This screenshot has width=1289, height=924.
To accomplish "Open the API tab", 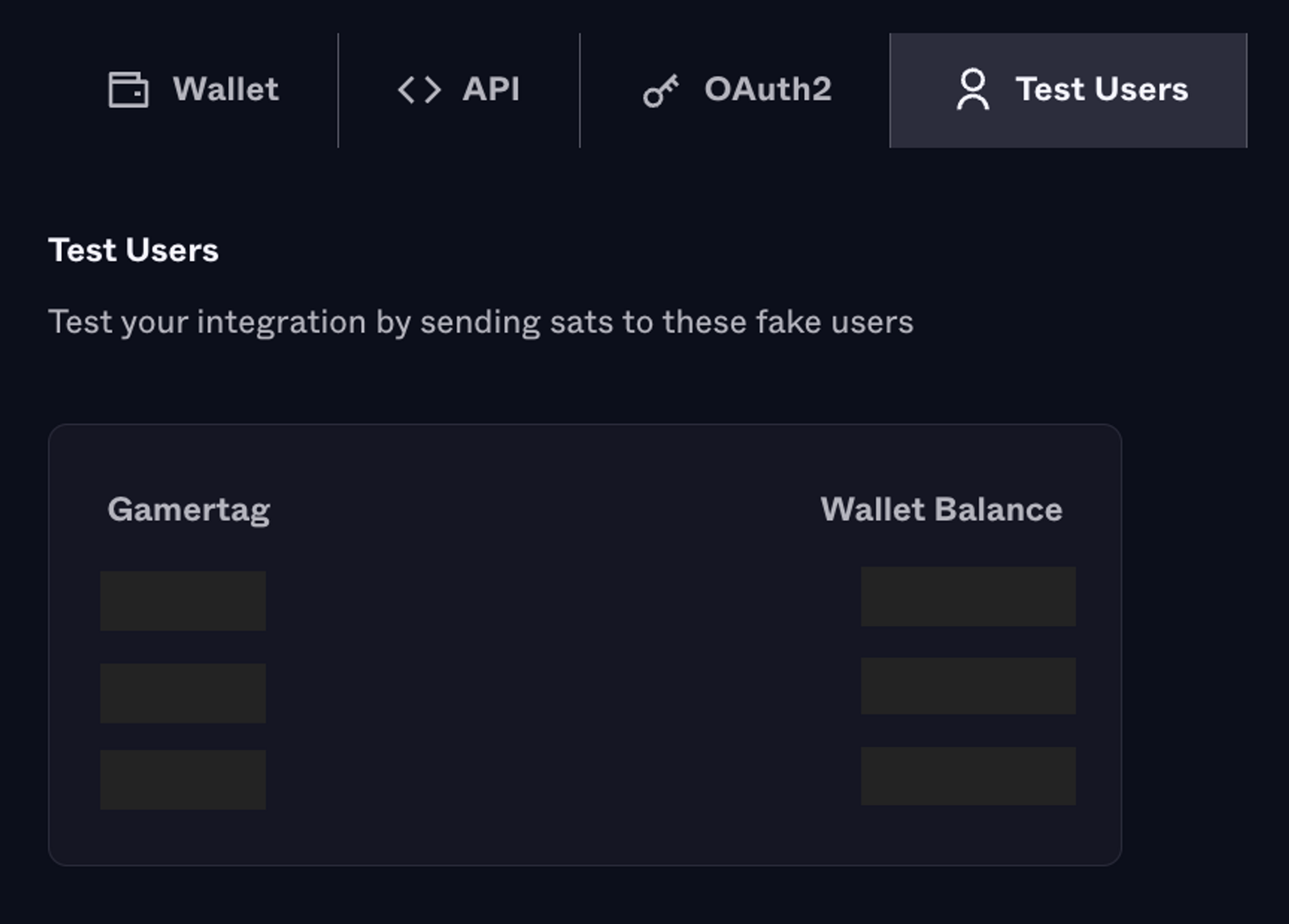I will coord(459,90).
